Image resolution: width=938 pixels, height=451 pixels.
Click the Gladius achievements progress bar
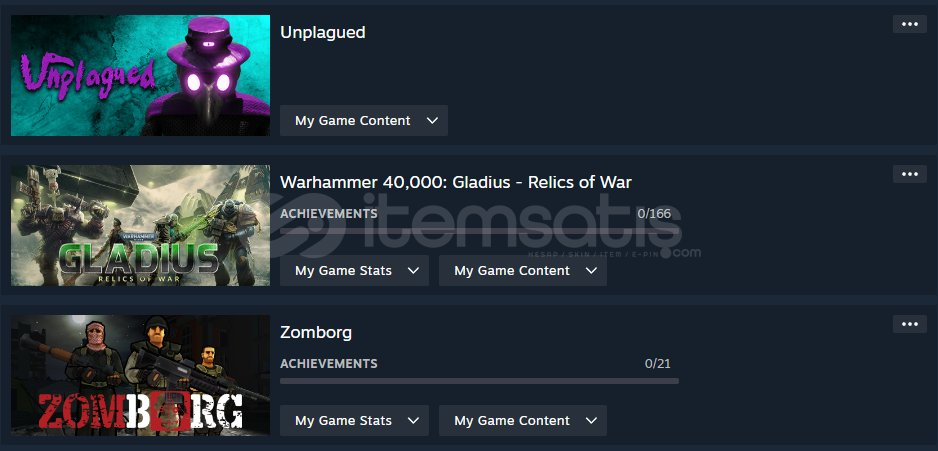[x=479, y=231]
